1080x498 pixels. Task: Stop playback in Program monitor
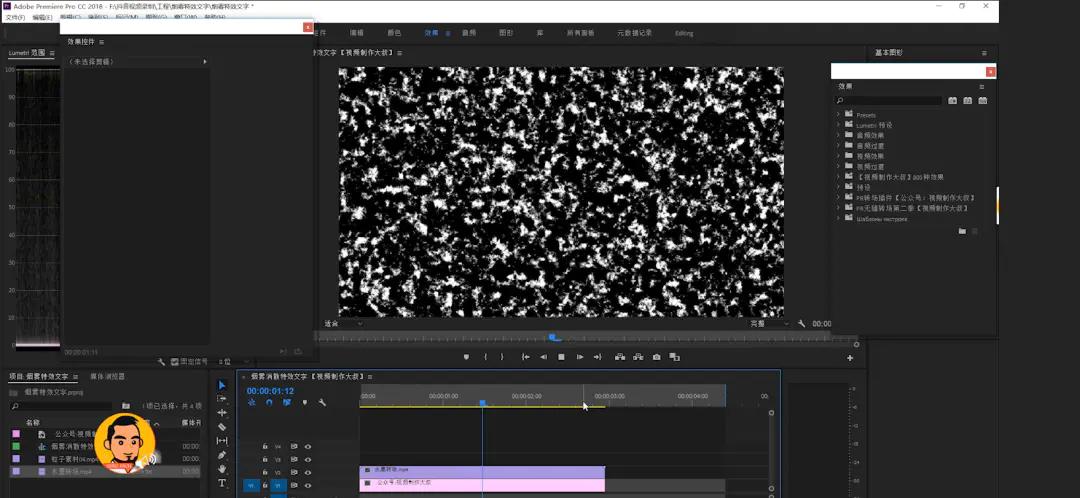[561, 357]
